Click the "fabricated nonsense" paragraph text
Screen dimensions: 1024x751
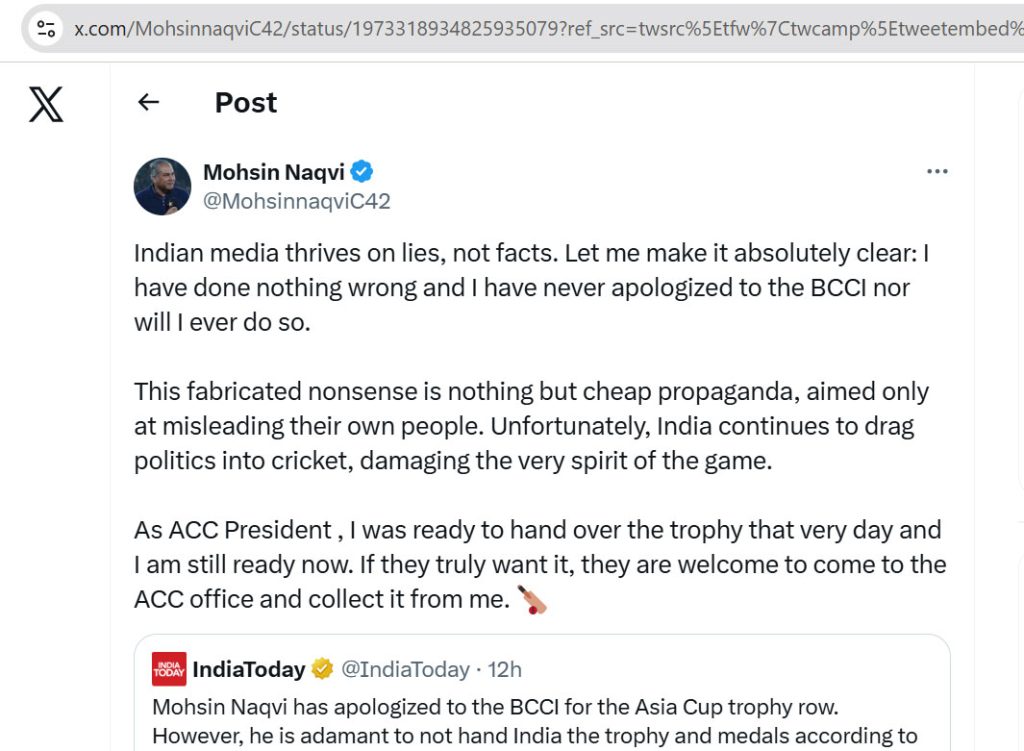531,426
